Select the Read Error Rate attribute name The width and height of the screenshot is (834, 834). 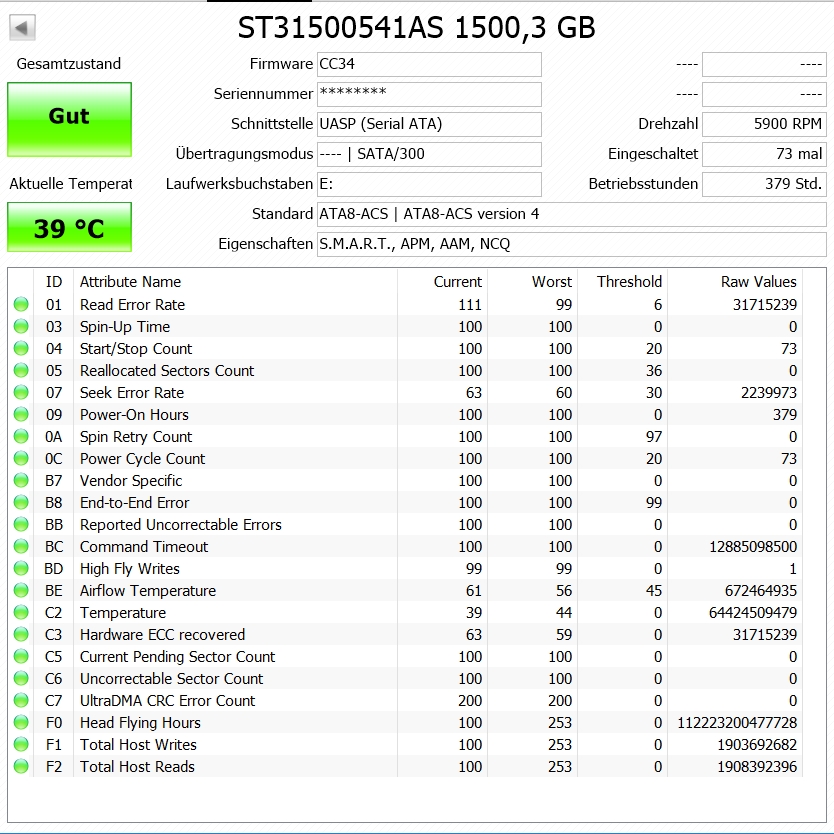(132, 305)
